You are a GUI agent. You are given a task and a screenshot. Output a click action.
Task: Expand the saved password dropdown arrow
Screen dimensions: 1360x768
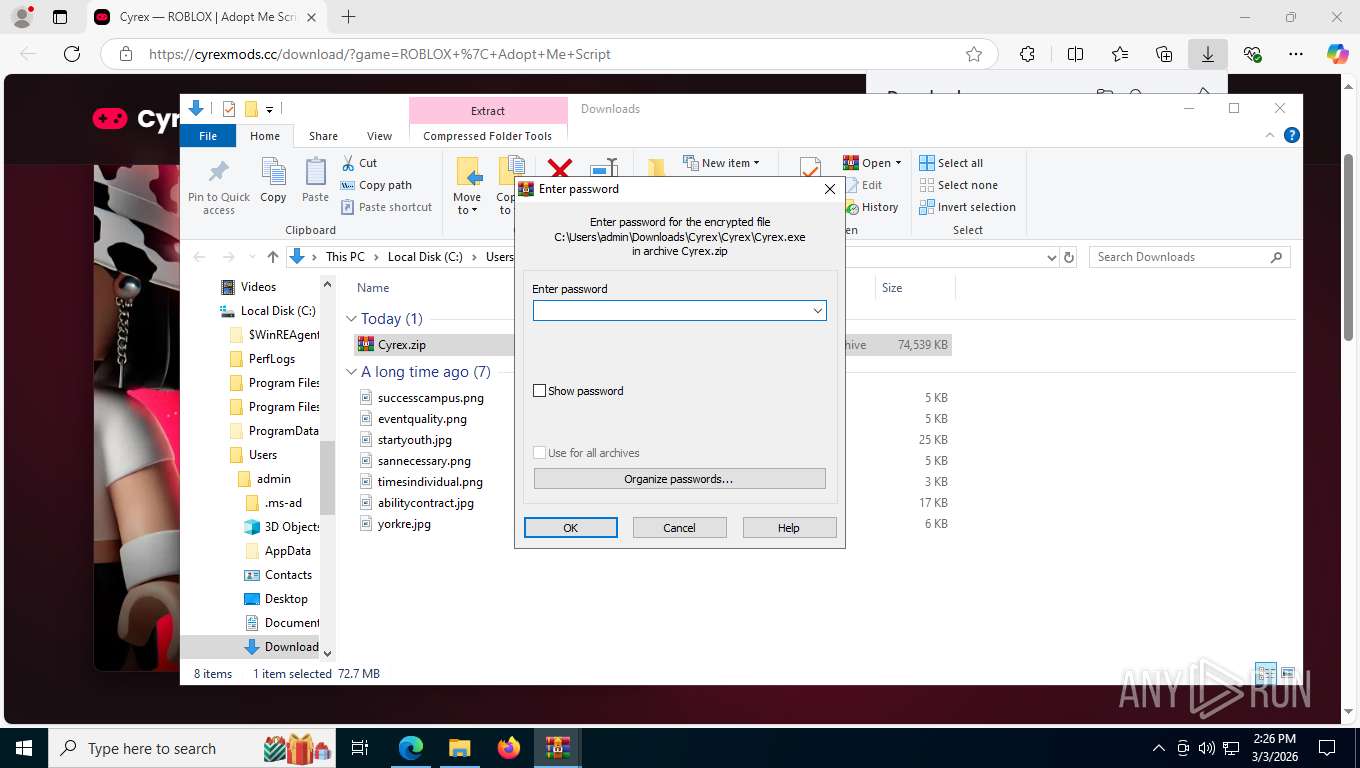(818, 311)
